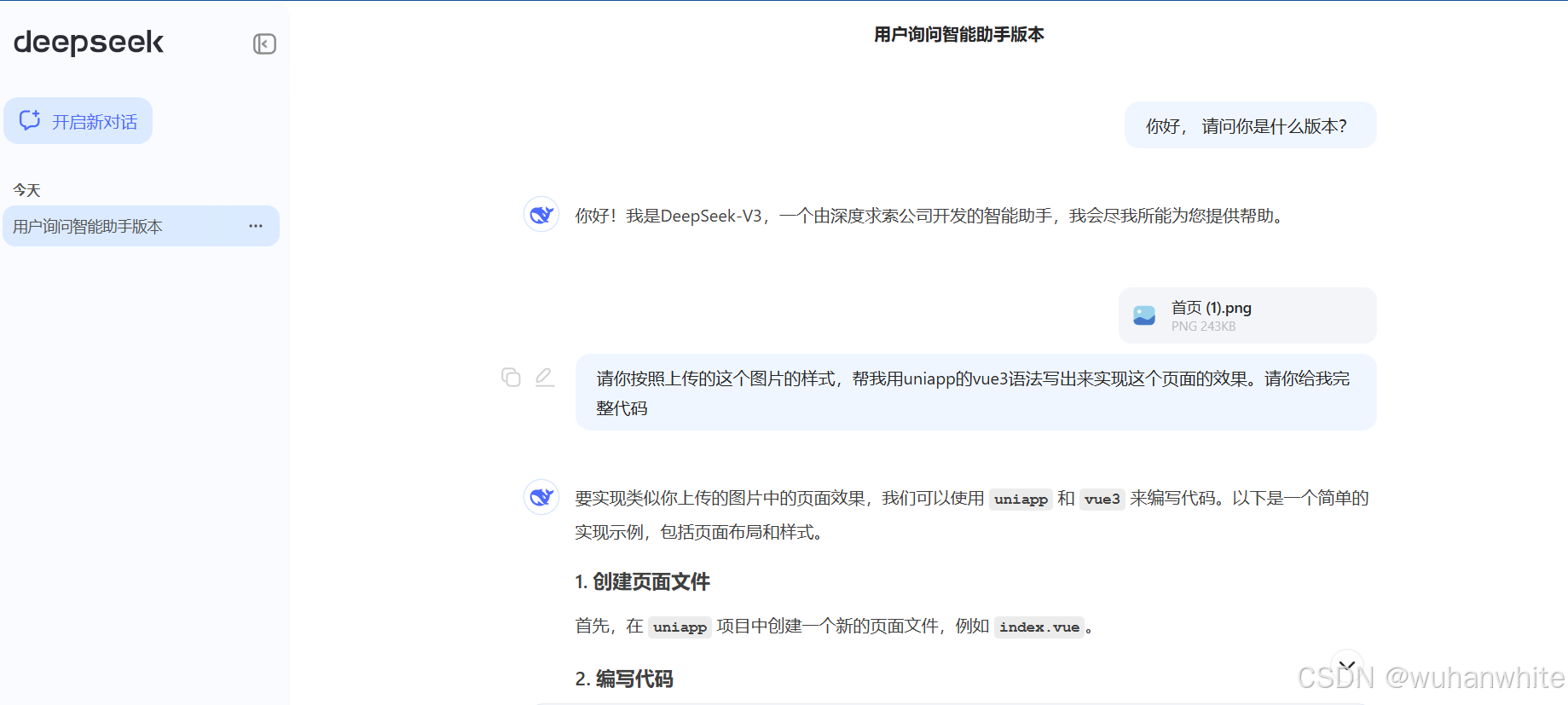Click the user message beginning 请你按照上传的这个图片的样式
Screen dimensions: 1568x705
[x=976, y=392]
